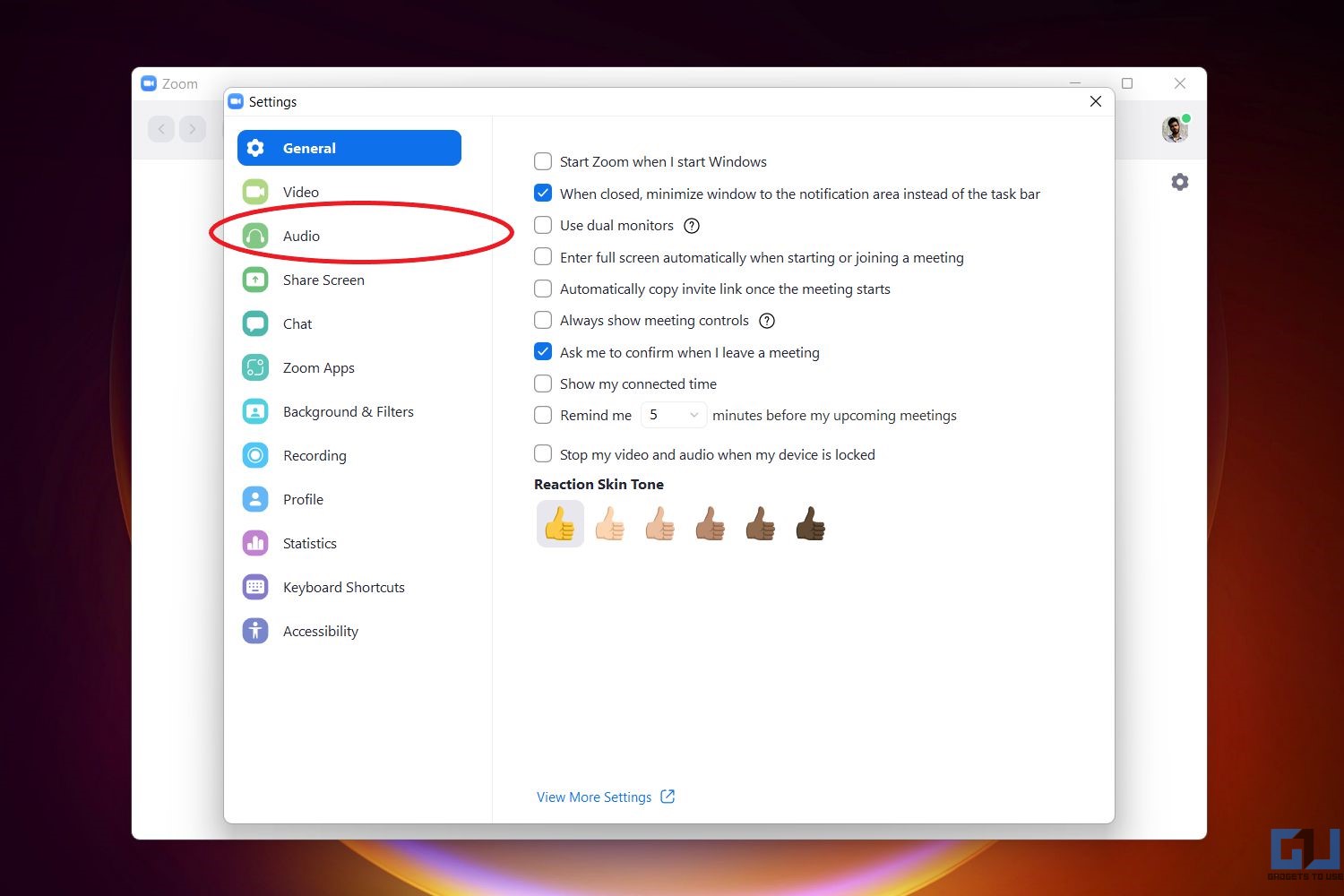Open the Remind me minutes dropdown
Viewport: 1344px width, 896px height.
click(673, 415)
